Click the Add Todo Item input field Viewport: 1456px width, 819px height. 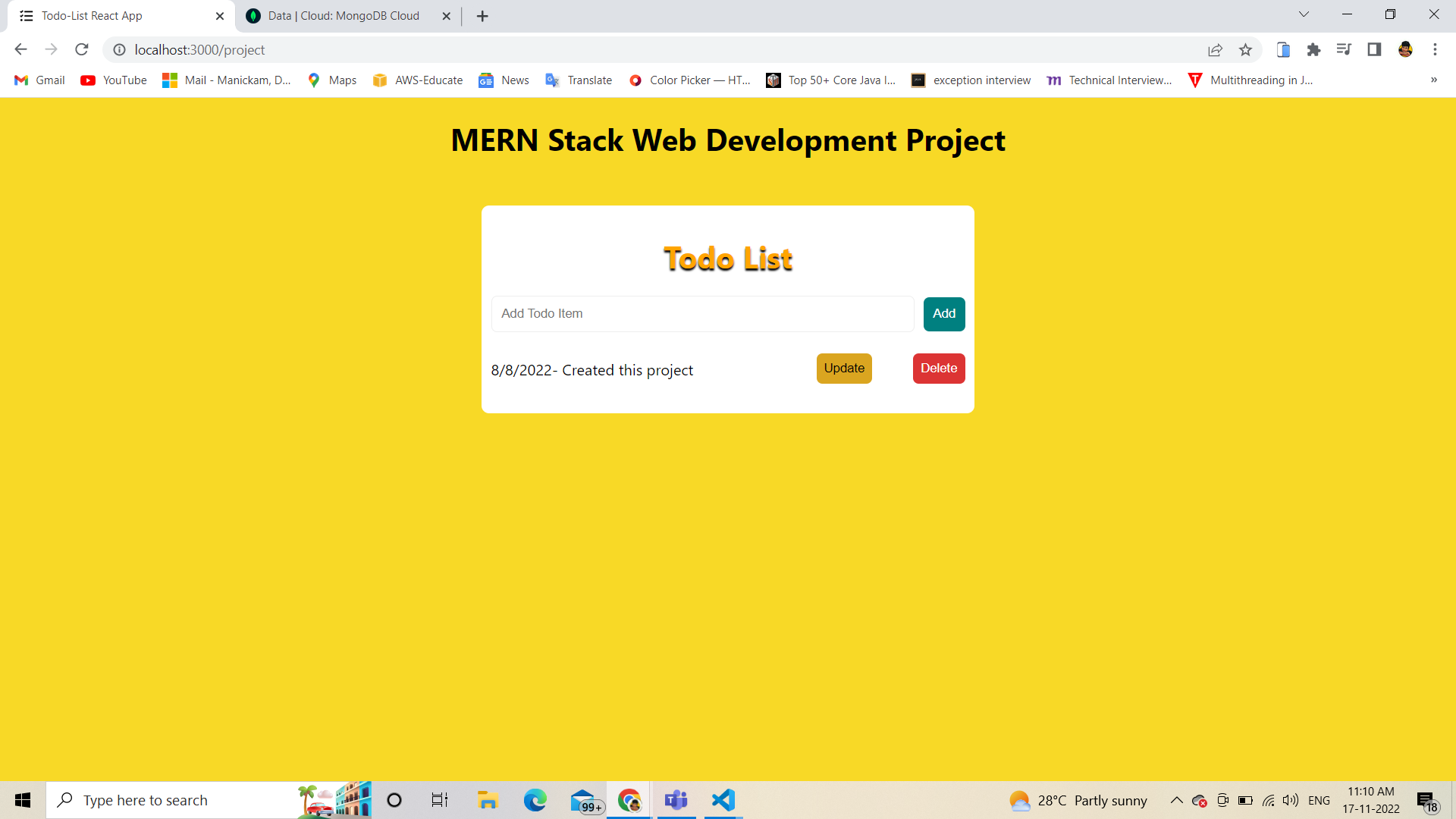702,313
